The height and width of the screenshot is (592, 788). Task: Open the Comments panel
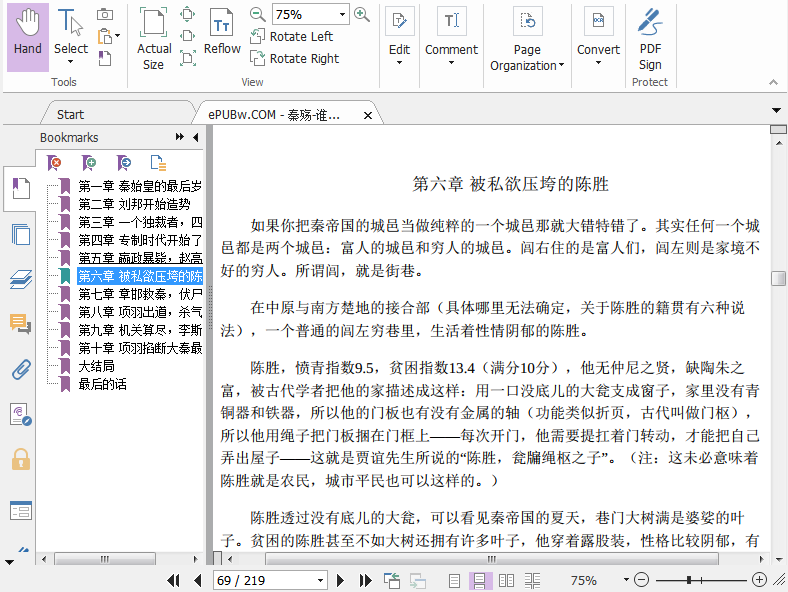[21, 324]
